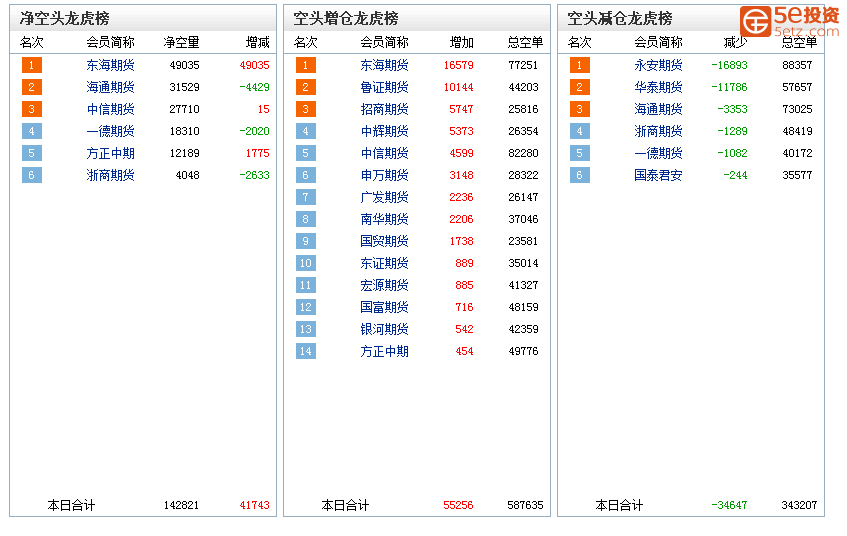Click increase value 16579 for 东海期货

tap(459, 65)
